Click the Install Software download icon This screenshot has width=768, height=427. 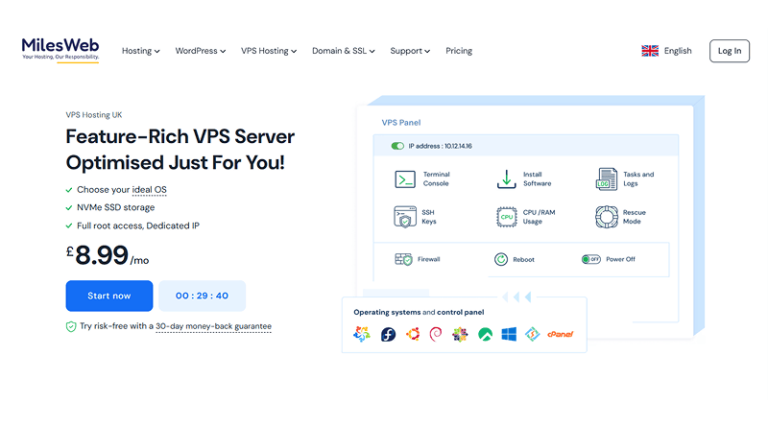[506, 179]
